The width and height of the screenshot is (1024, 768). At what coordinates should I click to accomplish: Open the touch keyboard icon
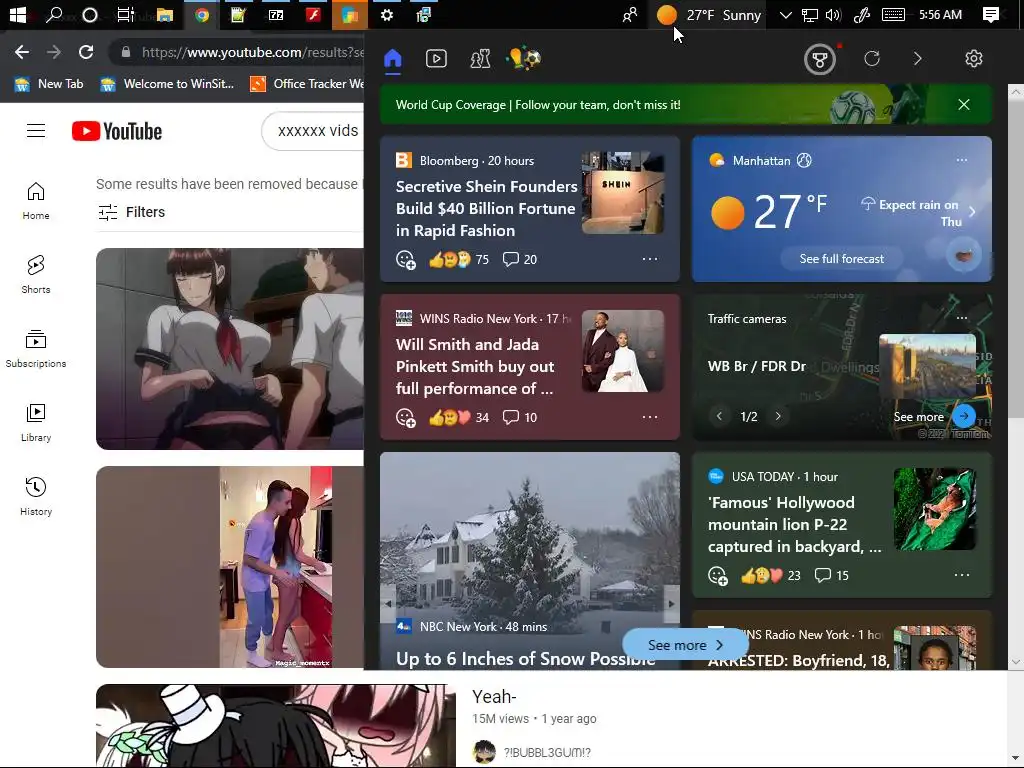pos(893,14)
